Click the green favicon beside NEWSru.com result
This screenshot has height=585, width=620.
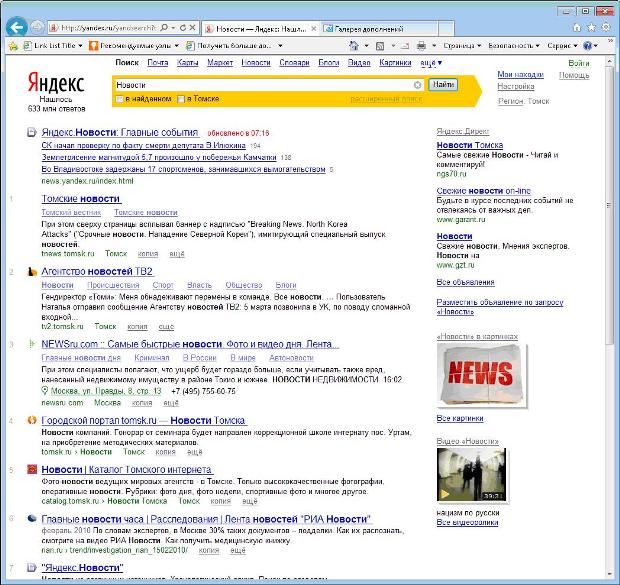pyautogui.click(x=32, y=344)
